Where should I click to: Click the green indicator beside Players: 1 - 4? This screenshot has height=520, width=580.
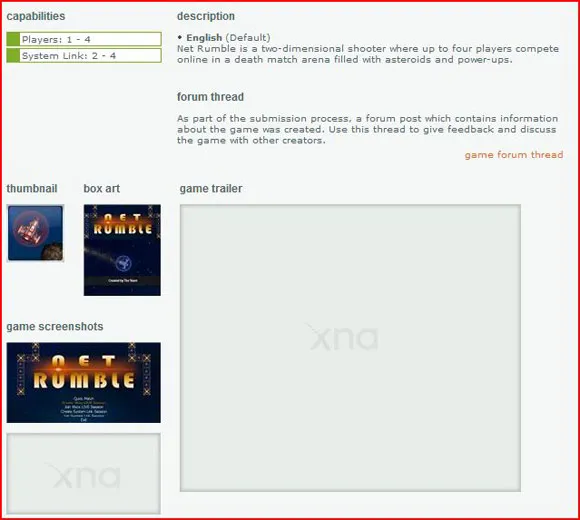(13, 39)
